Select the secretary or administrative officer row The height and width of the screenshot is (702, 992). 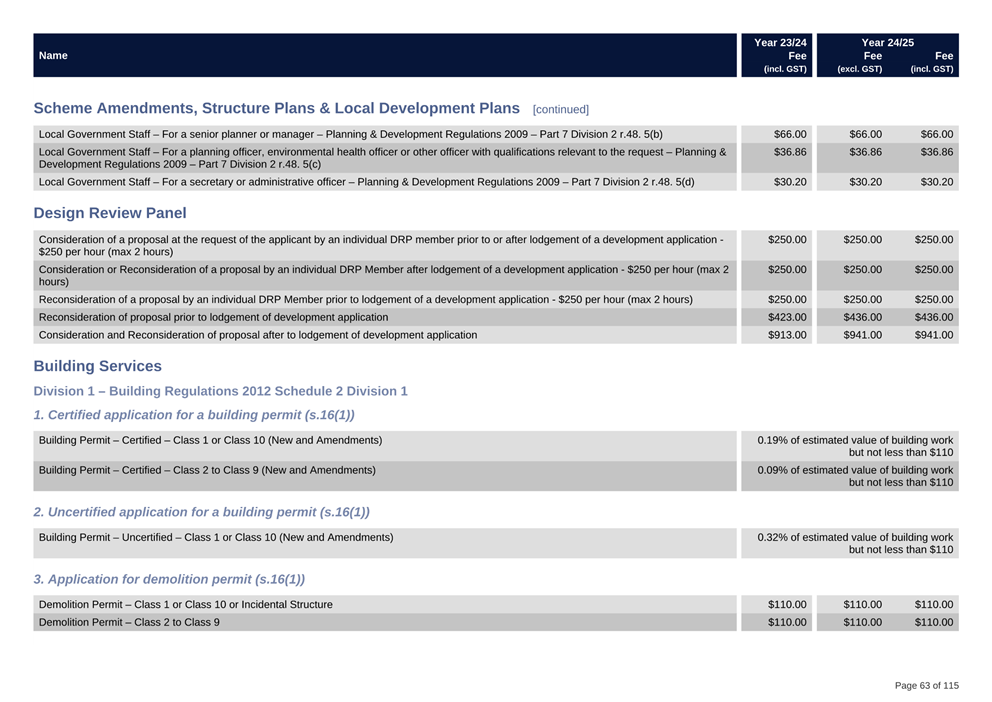(366, 182)
